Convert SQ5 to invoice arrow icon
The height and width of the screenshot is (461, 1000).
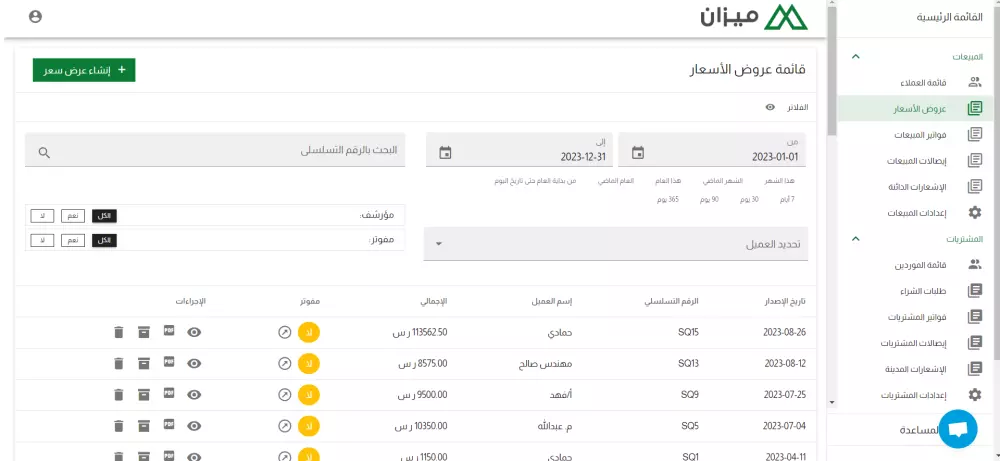[x=285, y=426]
